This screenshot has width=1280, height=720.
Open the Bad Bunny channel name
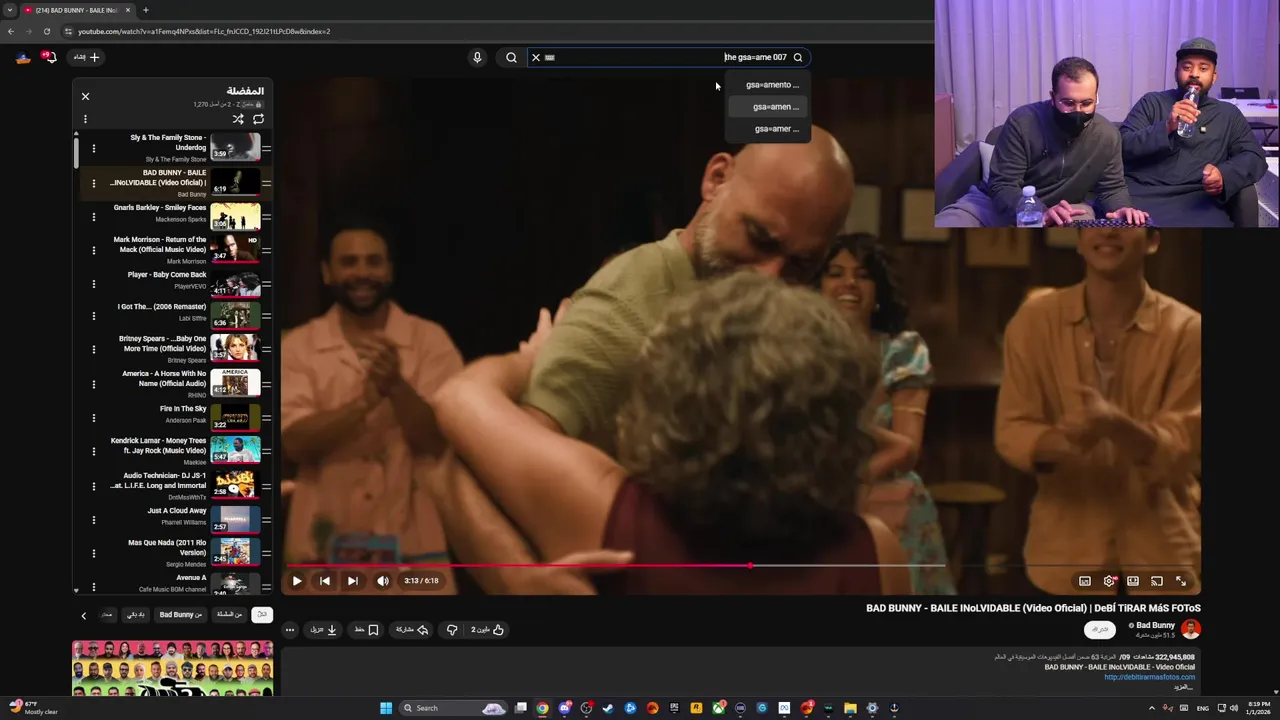click(1155, 625)
